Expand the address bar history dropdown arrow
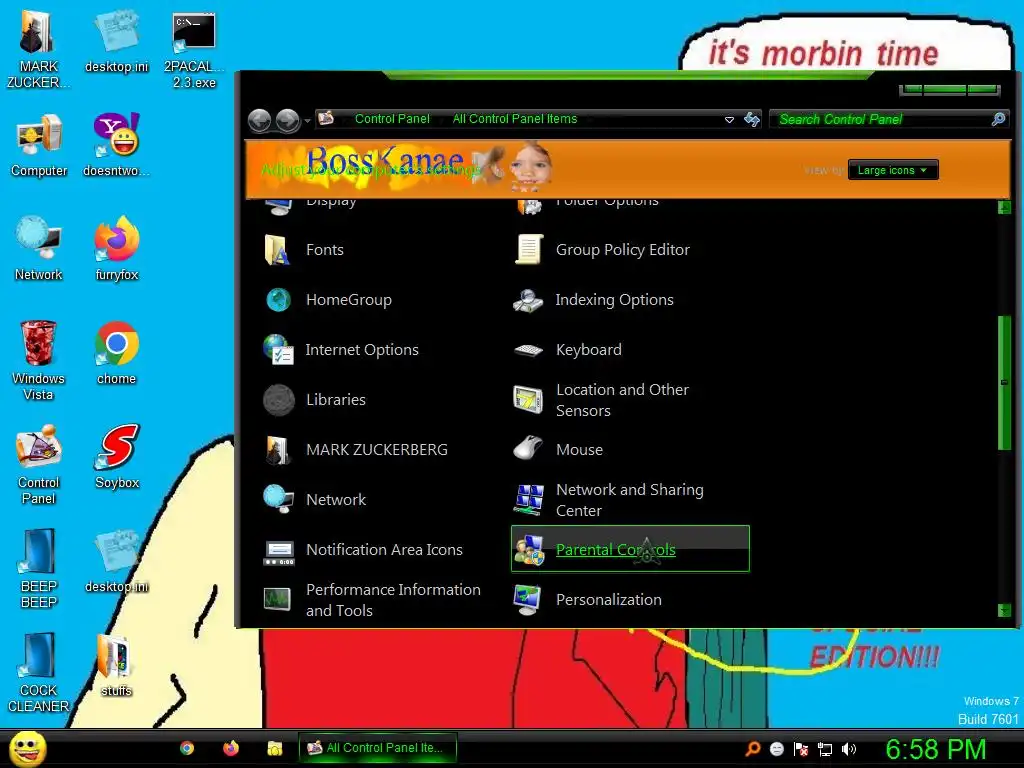Viewport: 1024px width, 768px height. pos(729,120)
